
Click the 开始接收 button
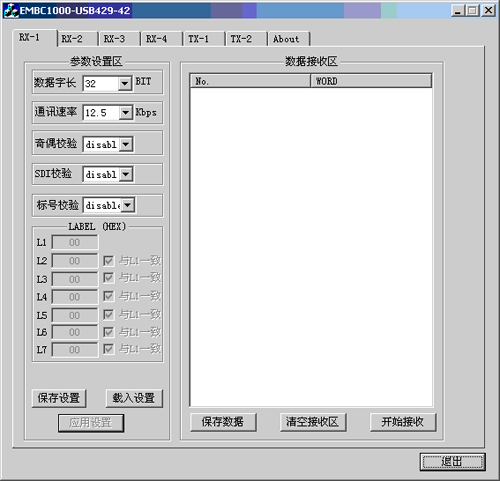403,422
